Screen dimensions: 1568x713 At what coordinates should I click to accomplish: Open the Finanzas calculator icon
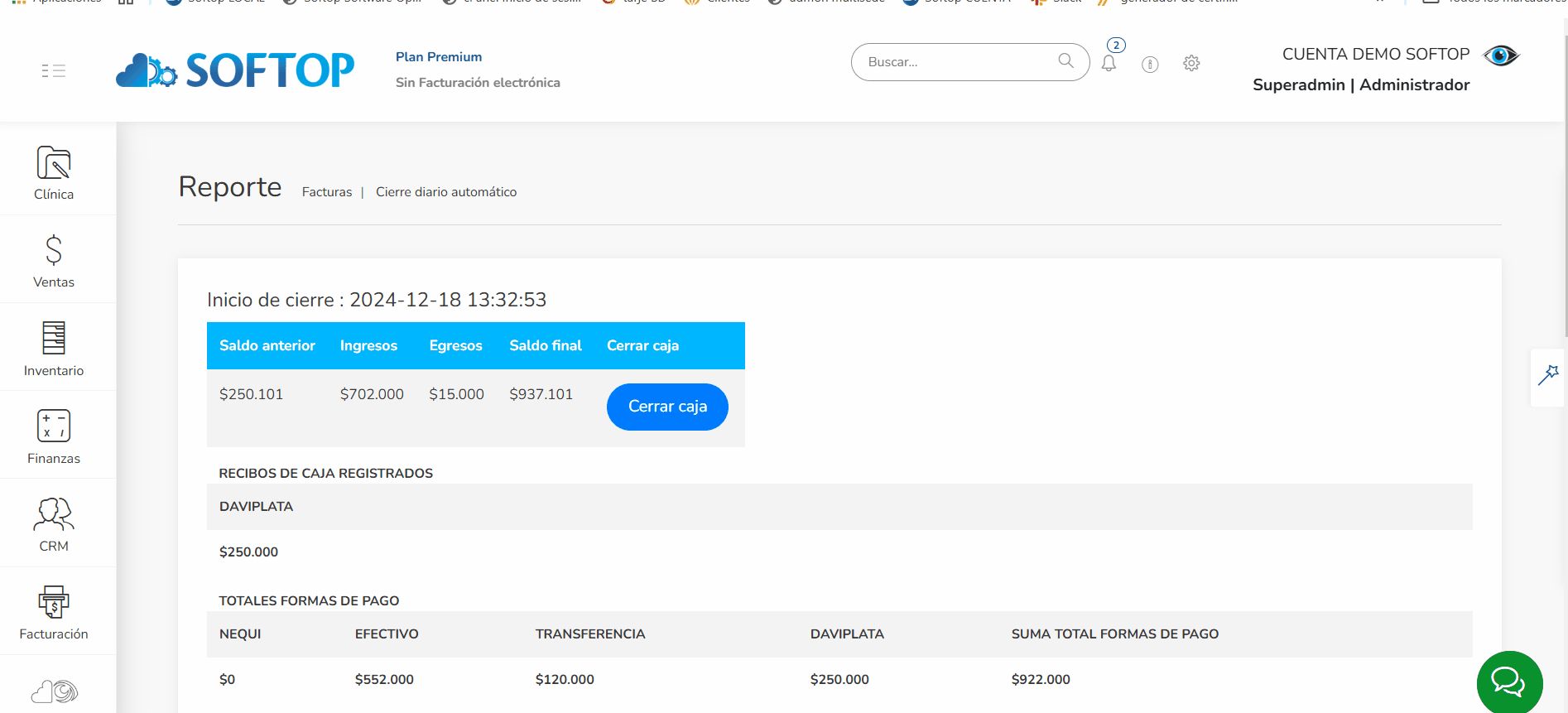pos(54,426)
